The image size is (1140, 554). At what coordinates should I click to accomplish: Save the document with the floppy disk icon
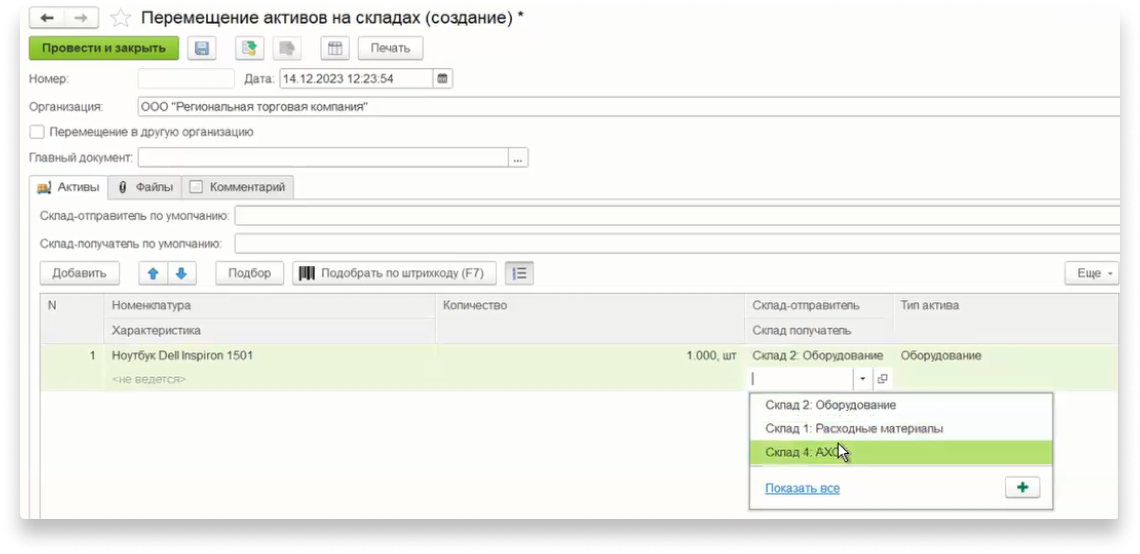pyautogui.click(x=203, y=49)
